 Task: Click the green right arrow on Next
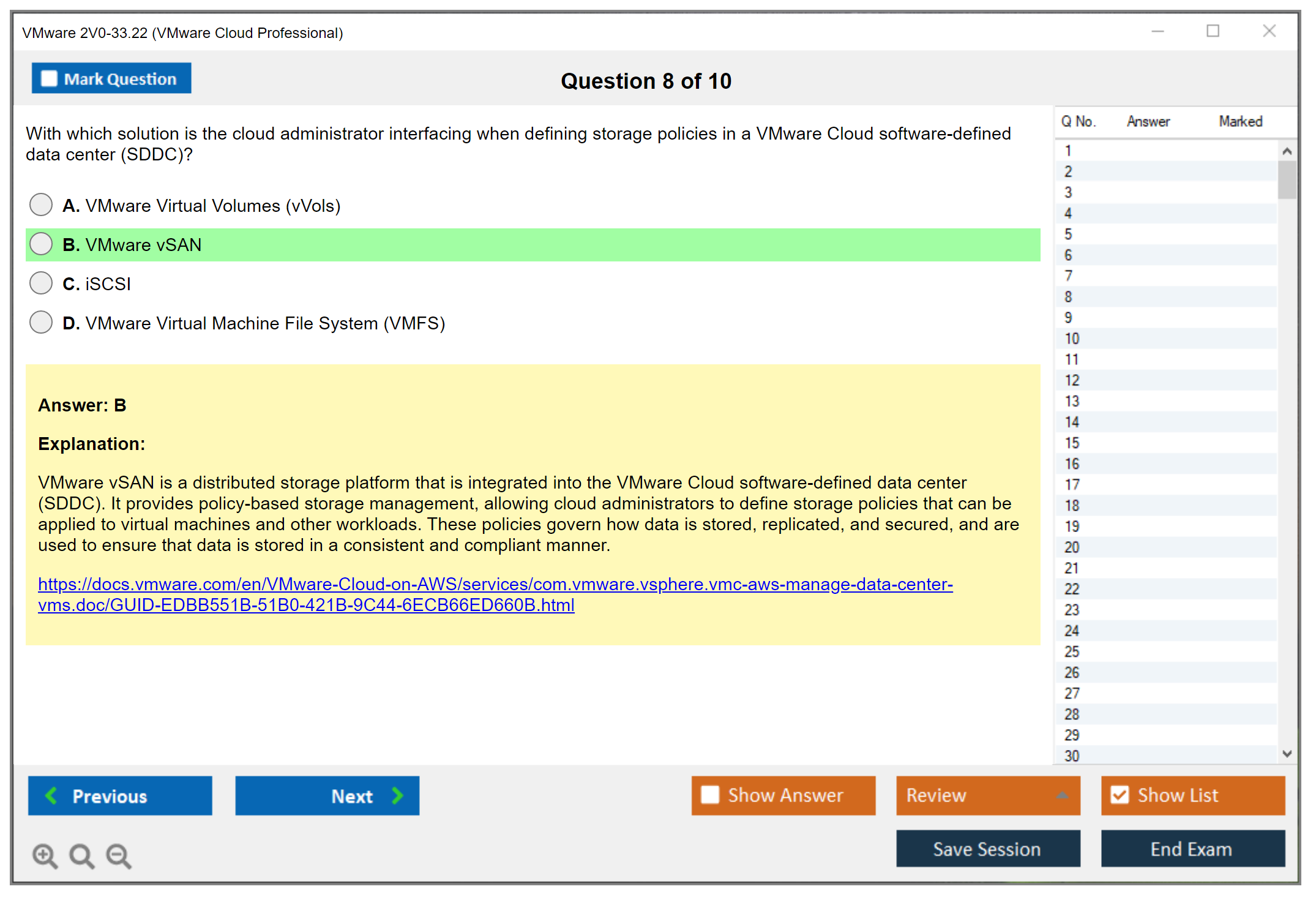(397, 795)
